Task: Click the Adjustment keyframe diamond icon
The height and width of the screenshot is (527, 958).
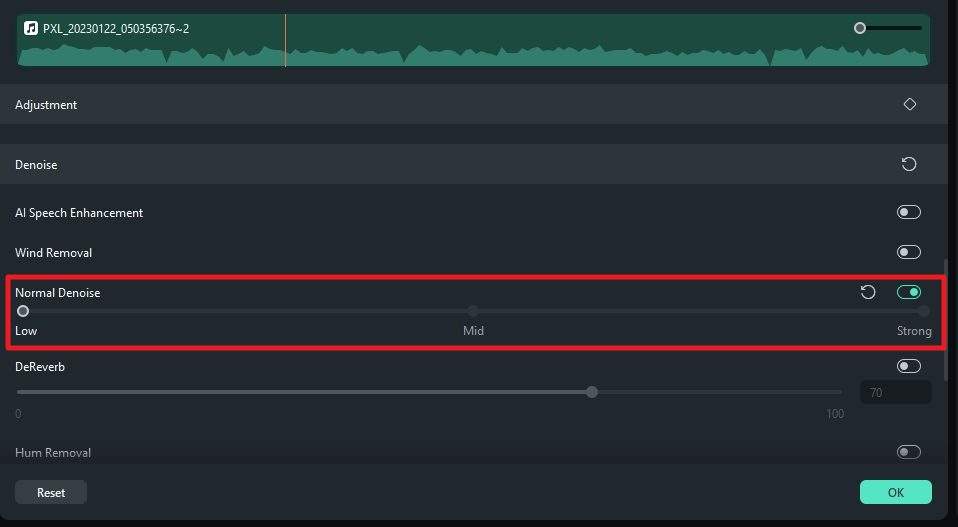Action: click(910, 104)
